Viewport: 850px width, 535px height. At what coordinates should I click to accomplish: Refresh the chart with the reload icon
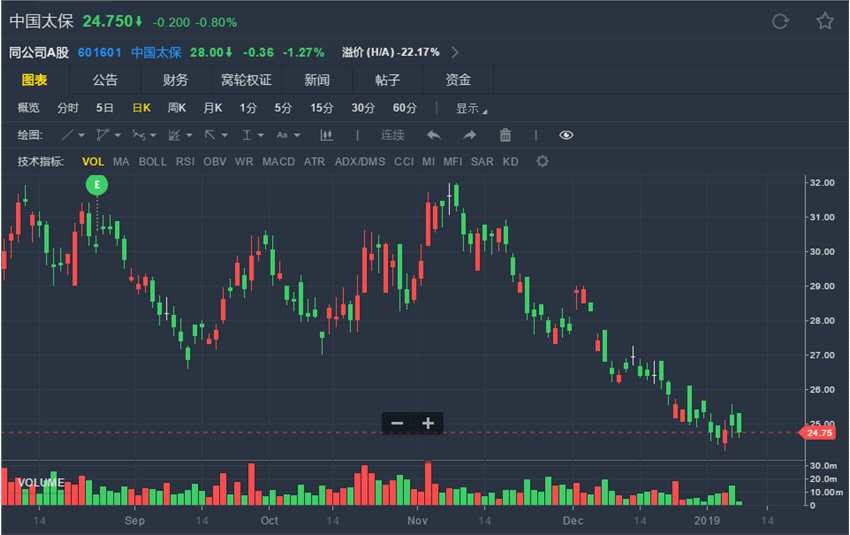780,22
